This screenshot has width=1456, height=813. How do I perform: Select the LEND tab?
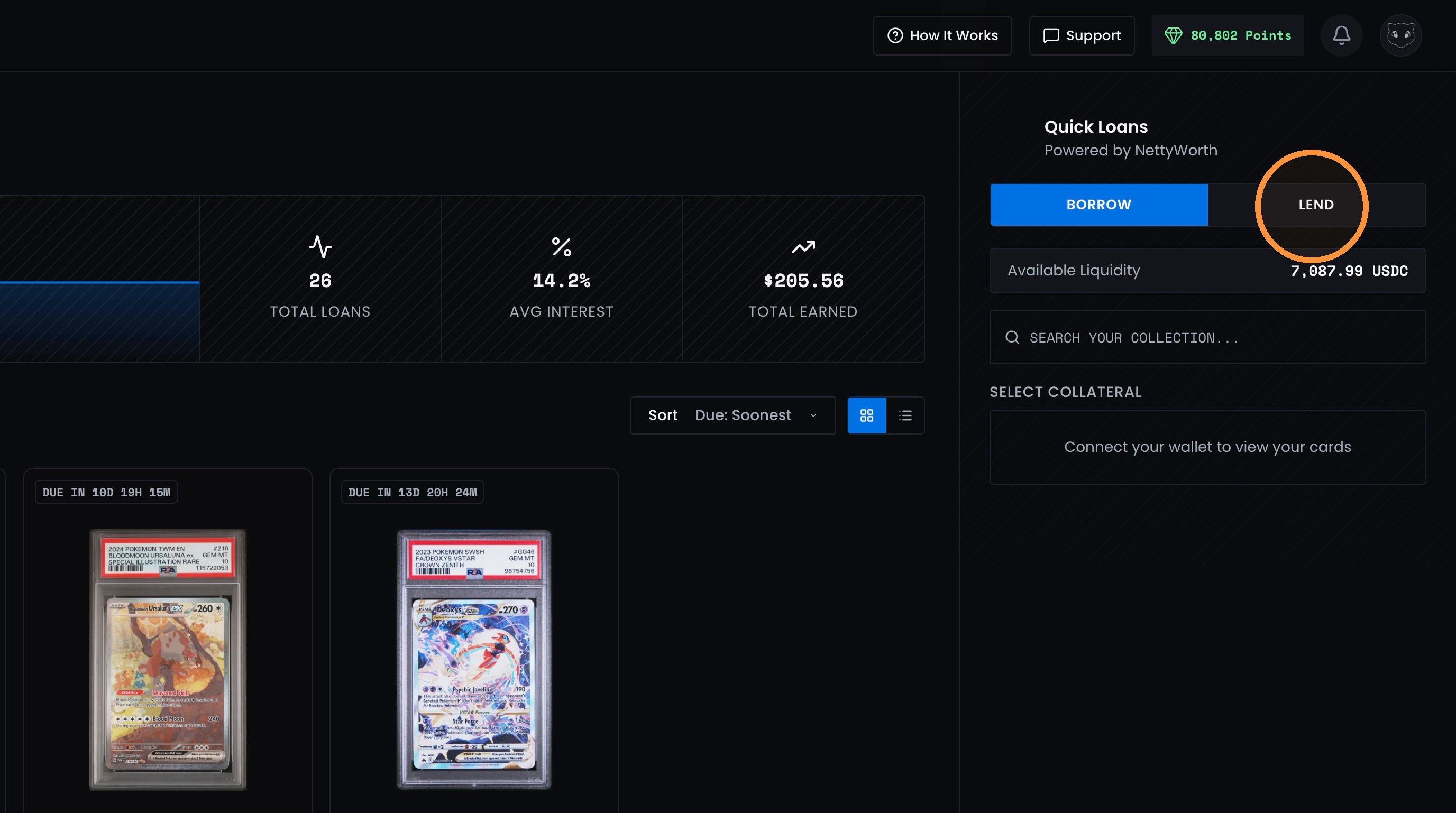coord(1316,205)
